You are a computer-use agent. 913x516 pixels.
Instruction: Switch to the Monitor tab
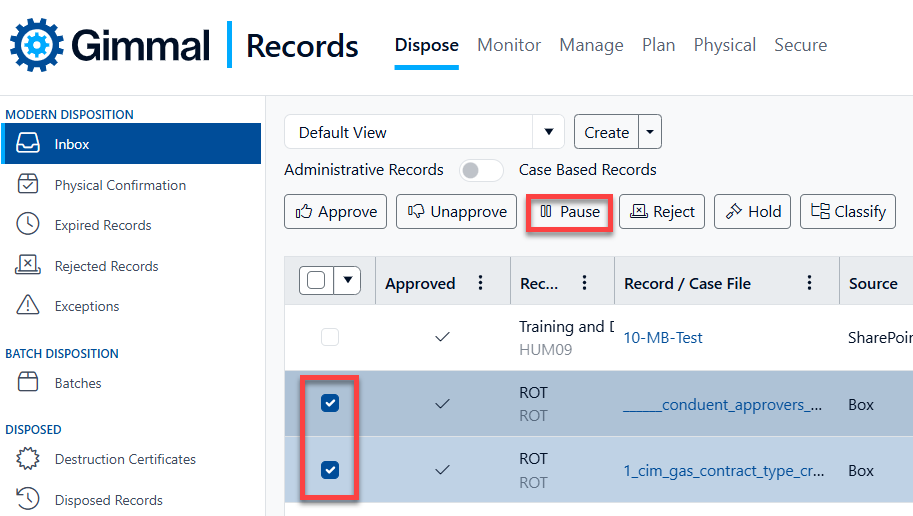point(509,45)
